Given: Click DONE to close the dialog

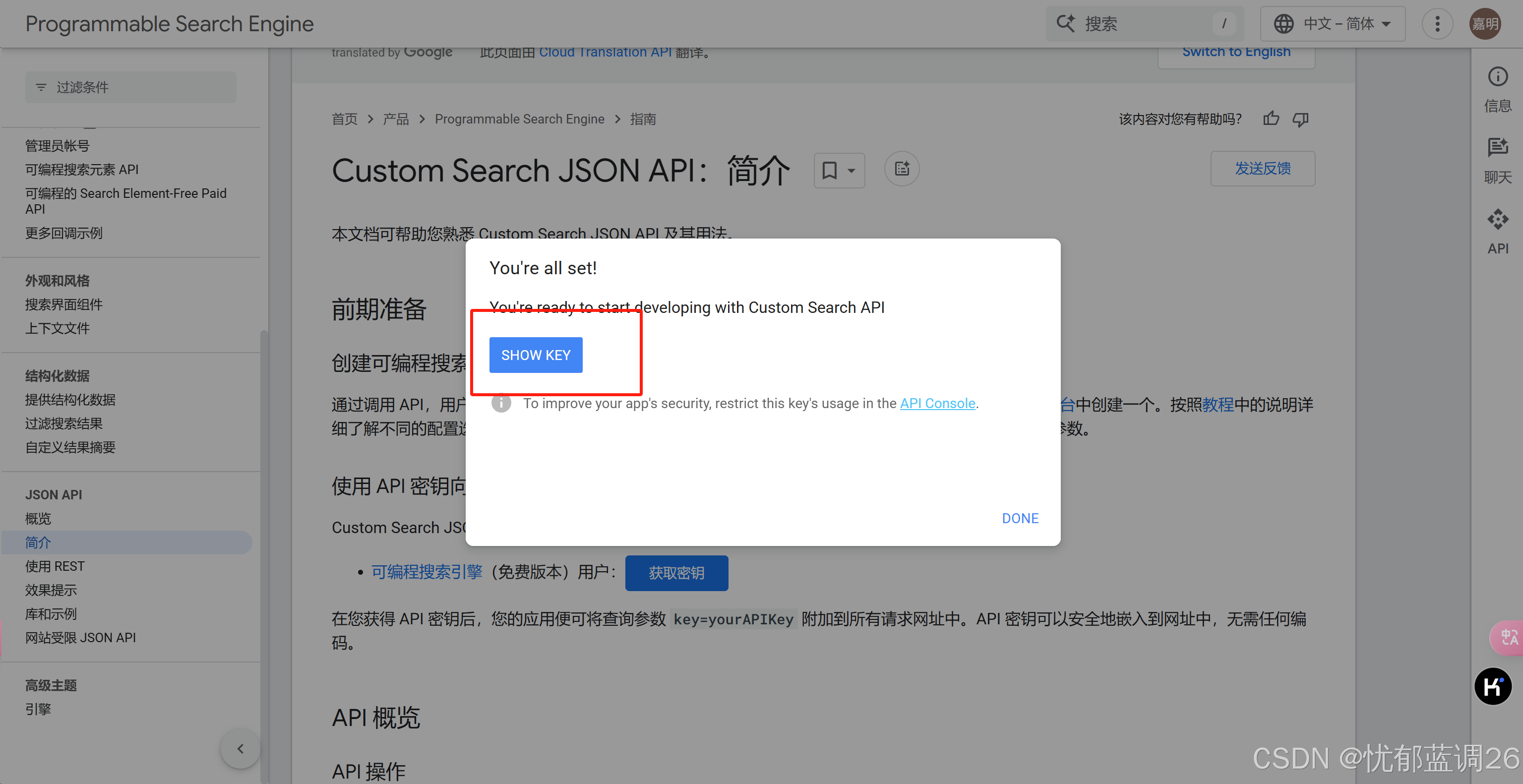Looking at the screenshot, I should [x=1020, y=518].
